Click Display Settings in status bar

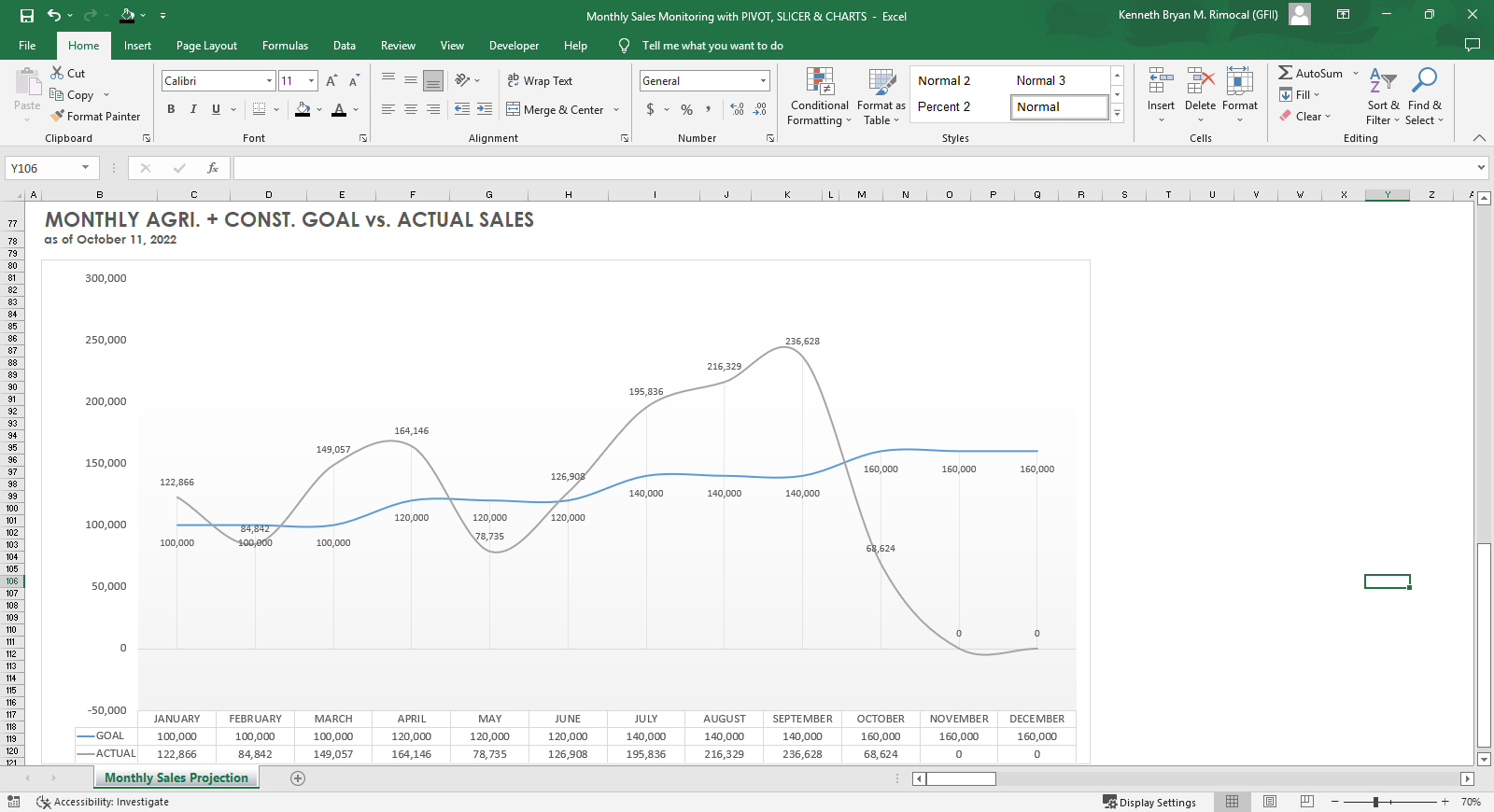[1149, 803]
